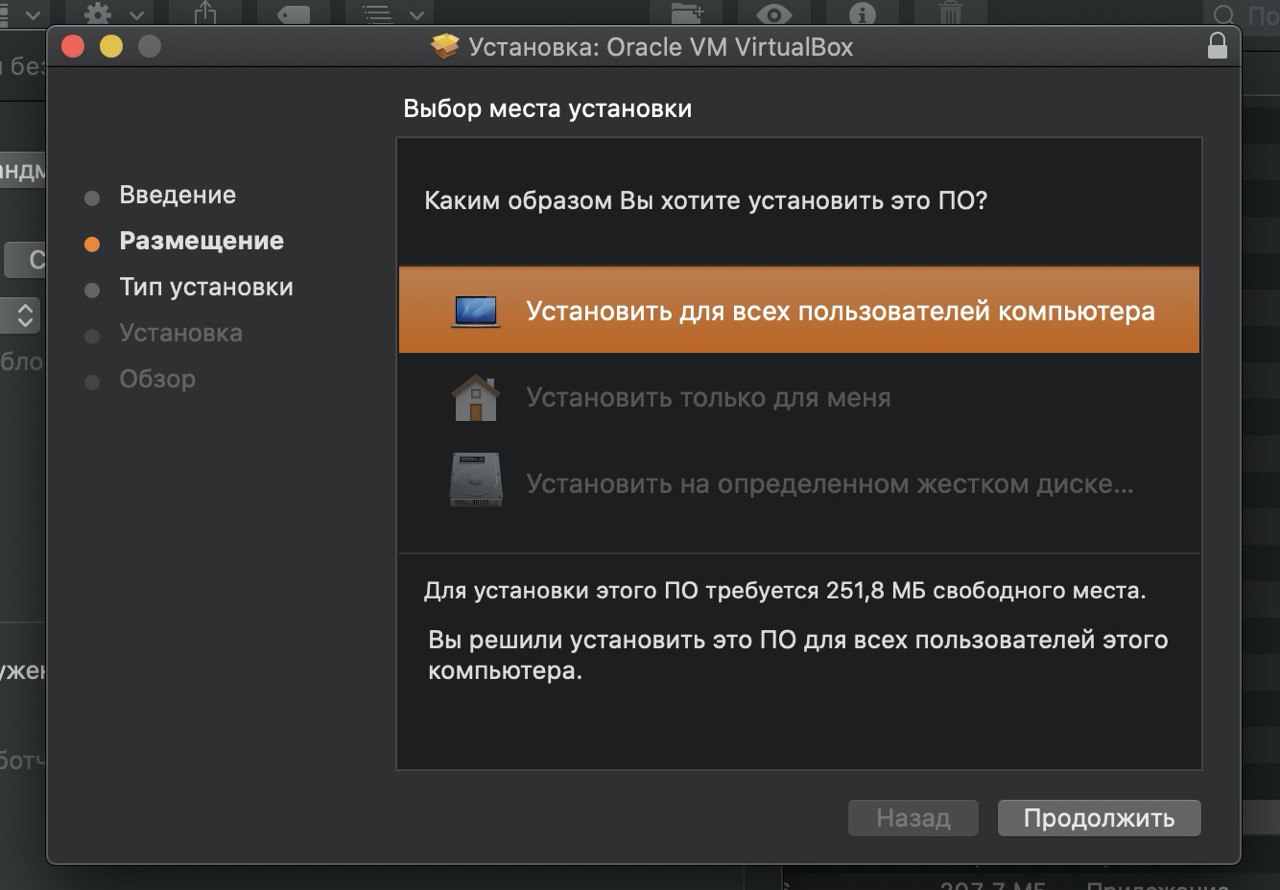Image resolution: width=1280 pixels, height=890 pixels.
Task: Click Finder Get Info toolbar icon
Action: click(x=861, y=13)
